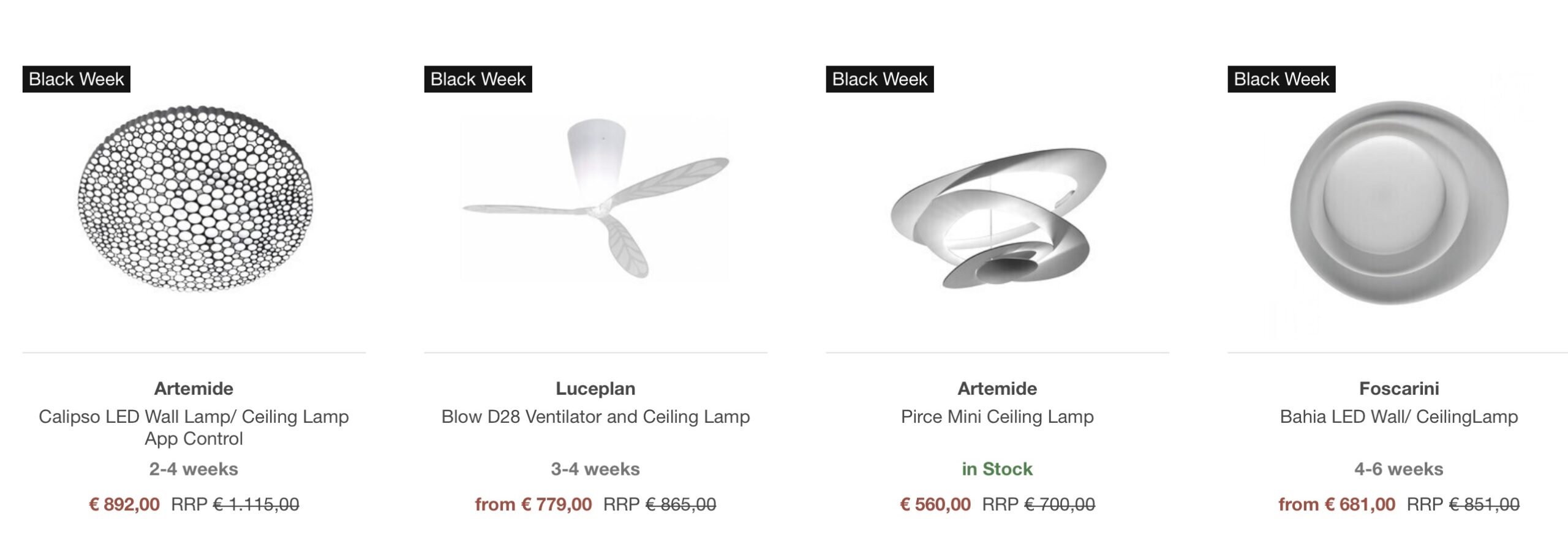
Task: Open Bahia LED Wall/ CeilingLamp link
Action: (1399, 417)
